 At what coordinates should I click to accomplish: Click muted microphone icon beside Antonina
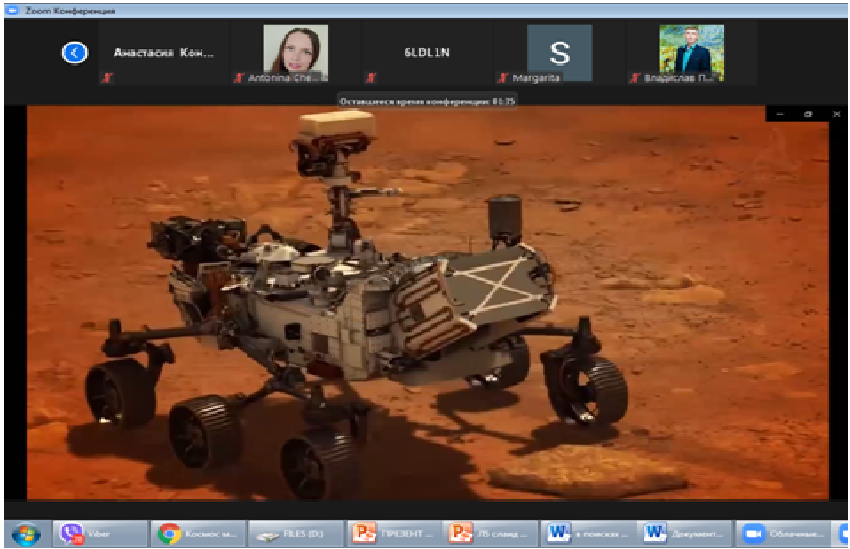pos(239,77)
